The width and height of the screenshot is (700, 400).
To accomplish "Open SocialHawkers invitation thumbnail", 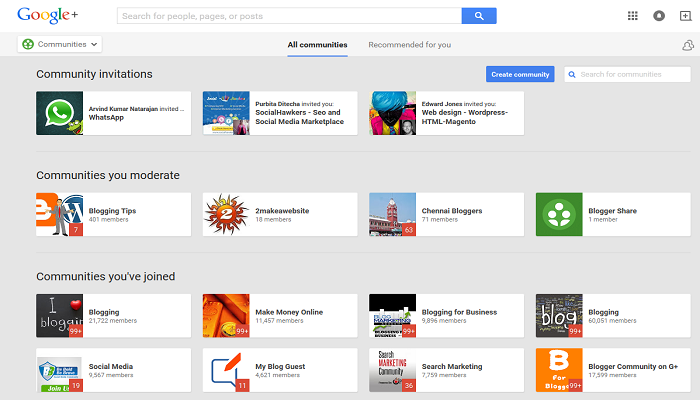I will tap(226, 113).
